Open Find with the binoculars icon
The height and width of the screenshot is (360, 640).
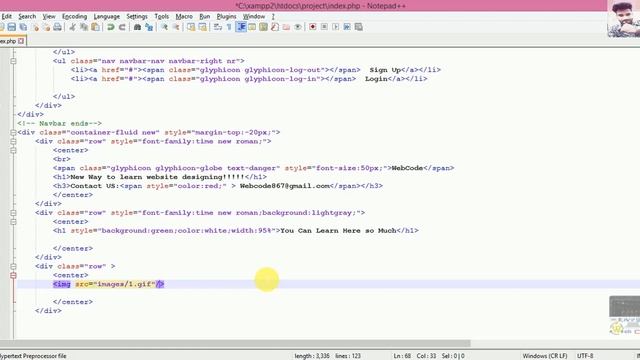(x=138, y=27)
